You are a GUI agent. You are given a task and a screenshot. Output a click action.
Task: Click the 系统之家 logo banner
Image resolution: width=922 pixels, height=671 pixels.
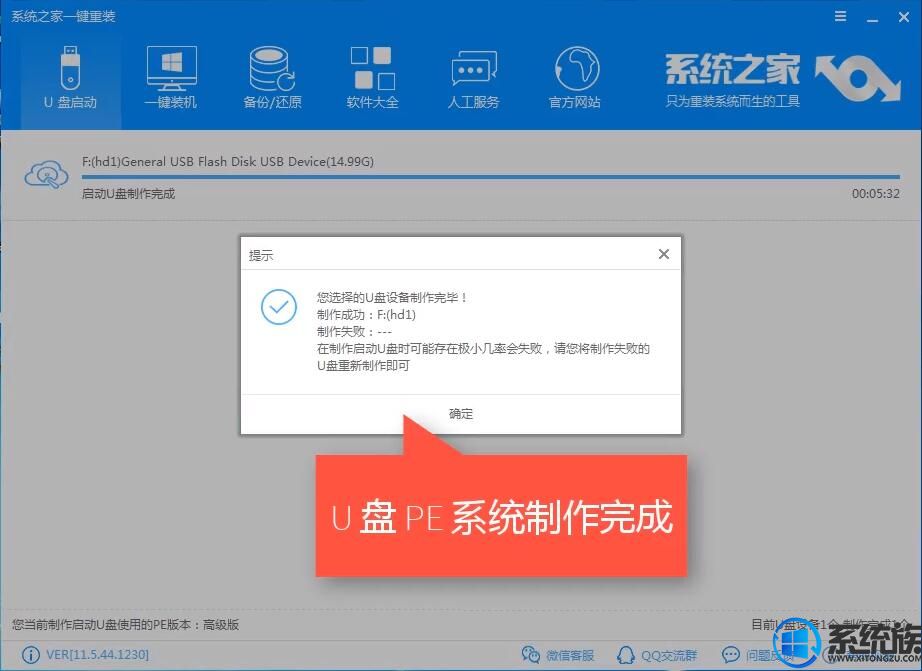782,79
